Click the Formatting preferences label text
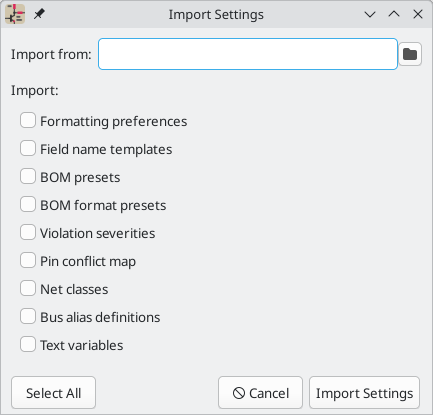Image resolution: width=433 pixels, height=415 pixels. coord(114,121)
